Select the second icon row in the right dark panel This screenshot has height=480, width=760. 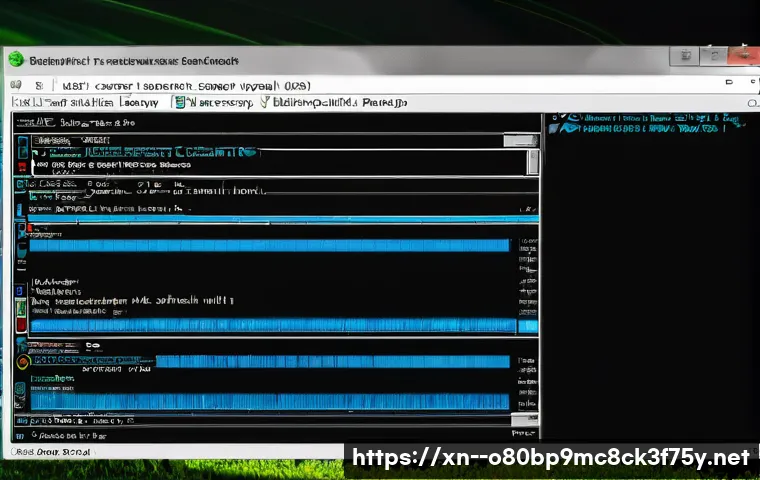point(637,128)
